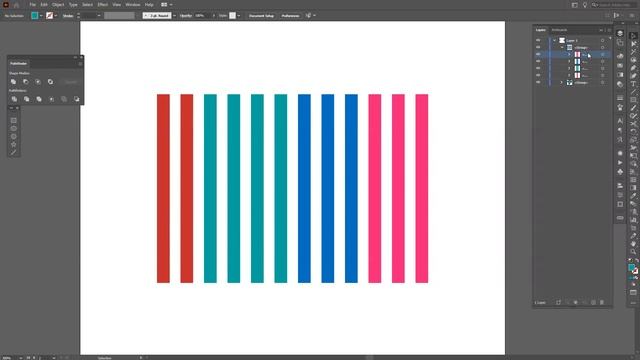Open the File menu
Image resolution: width=640 pixels, height=360 pixels.
coord(33,4)
